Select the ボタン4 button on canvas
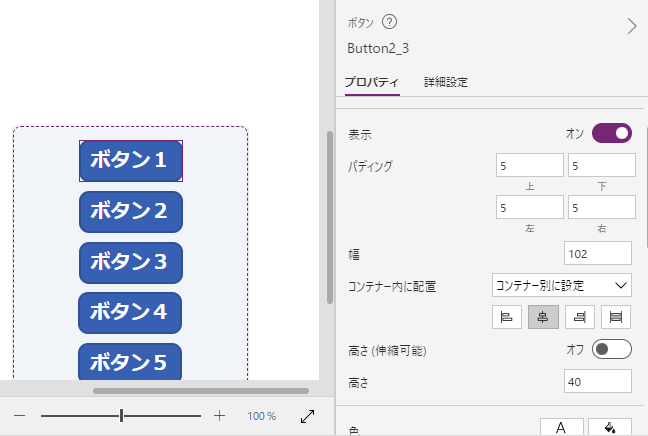This screenshot has width=648, height=436. point(130,313)
